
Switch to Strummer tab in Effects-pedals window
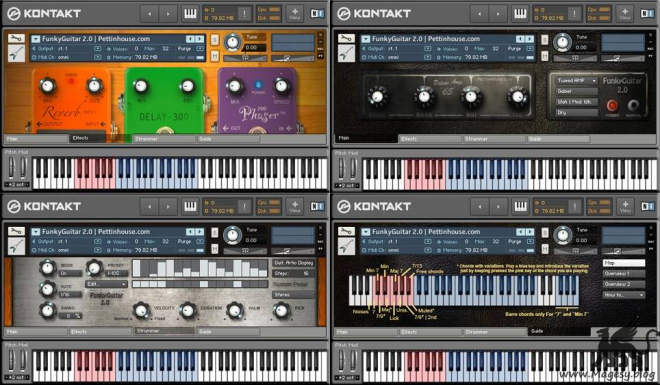tap(164, 138)
